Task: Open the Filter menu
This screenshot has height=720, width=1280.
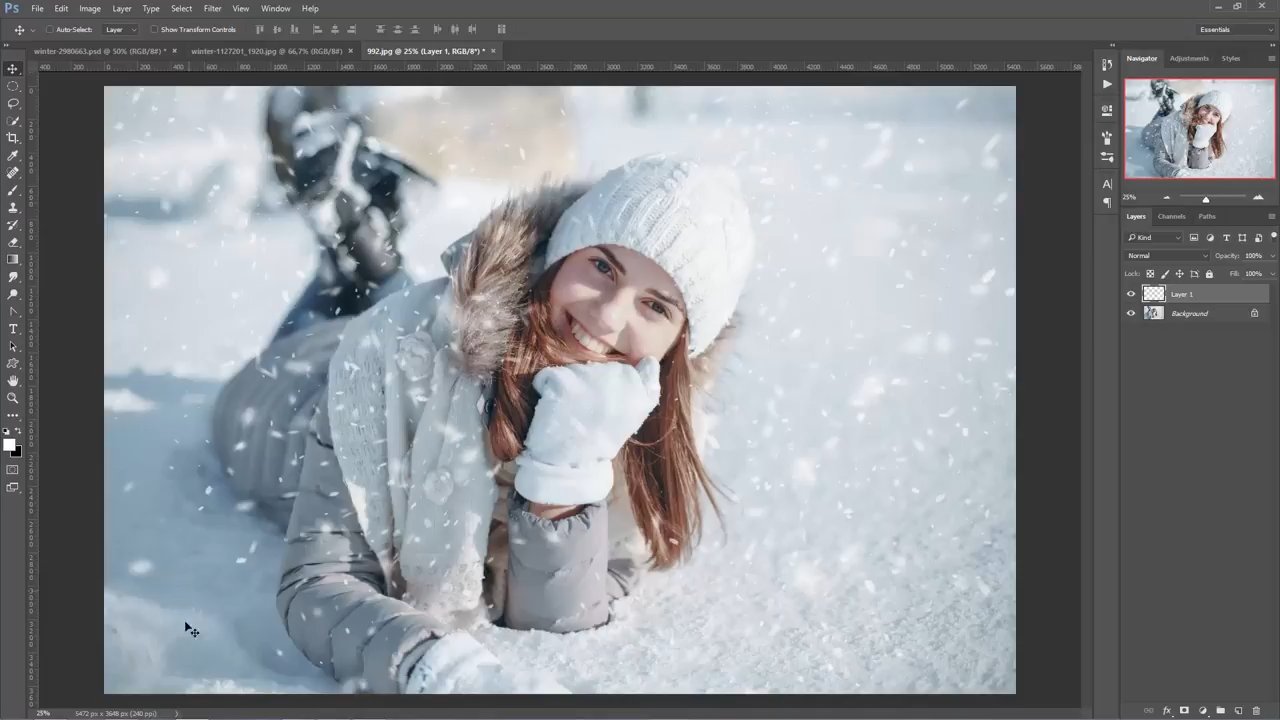Action: click(212, 9)
